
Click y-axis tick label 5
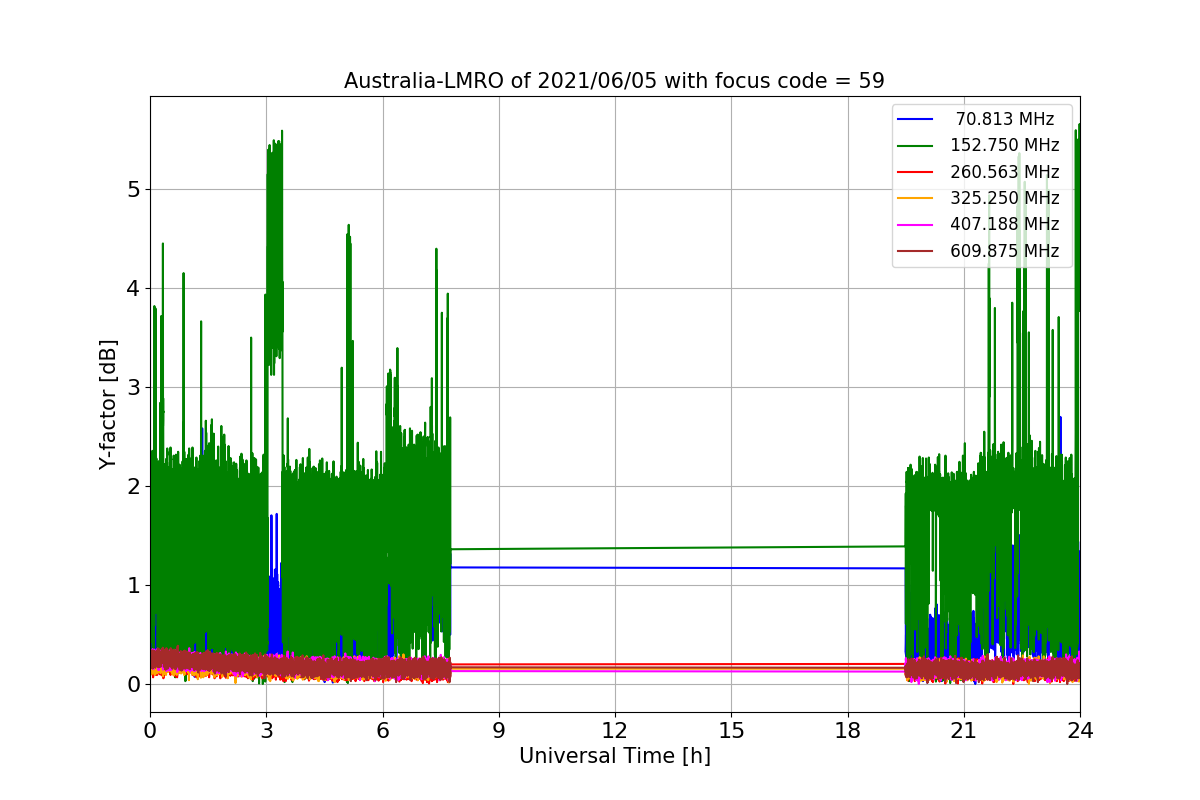(x=133, y=190)
